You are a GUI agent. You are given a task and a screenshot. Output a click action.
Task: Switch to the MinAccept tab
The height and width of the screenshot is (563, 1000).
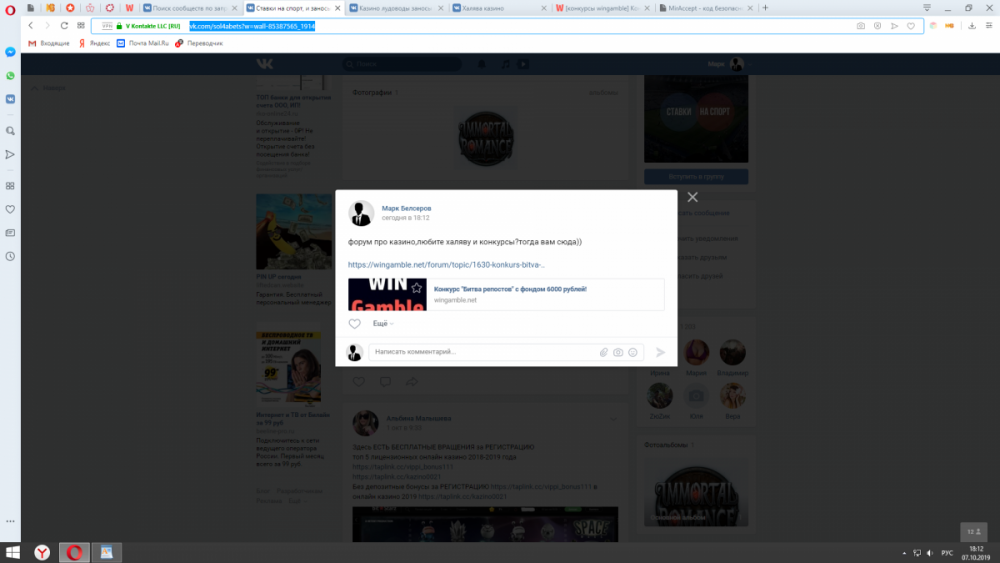coord(705,8)
